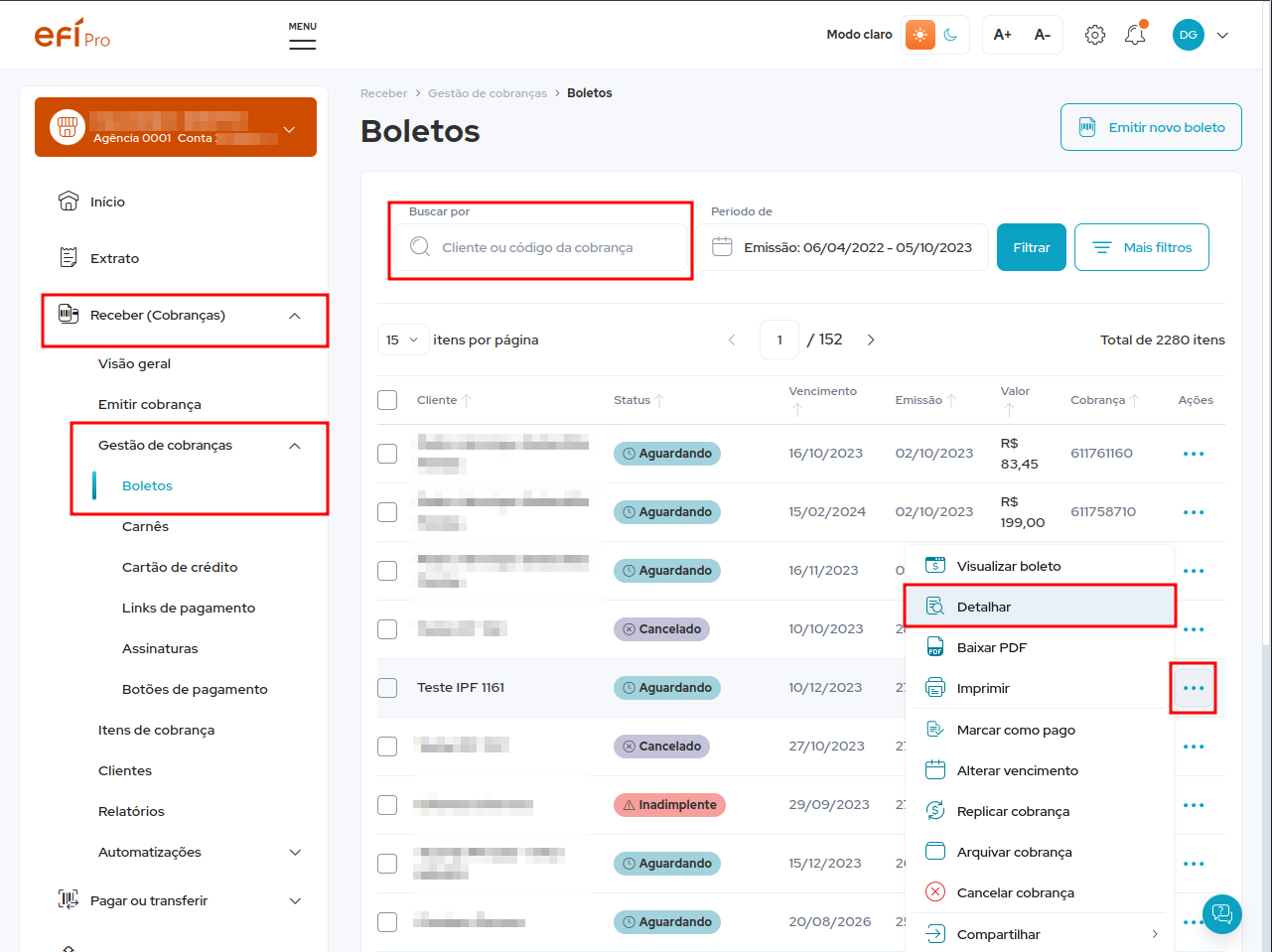Decrease font size with A- button
Viewport: 1272px width, 952px height.
(1043, 35)
